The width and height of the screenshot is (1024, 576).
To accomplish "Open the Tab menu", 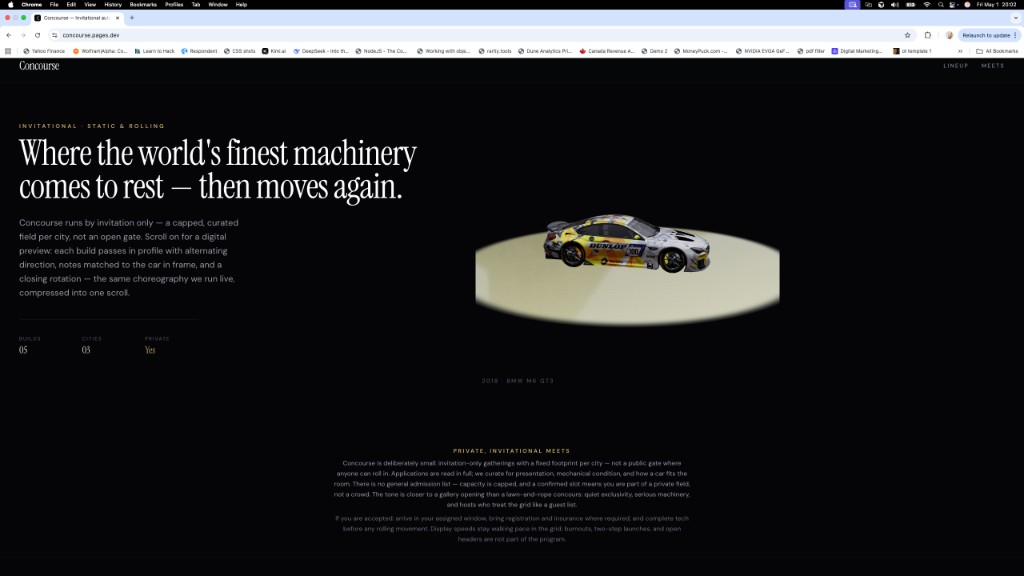I will (x=196, y=5).
